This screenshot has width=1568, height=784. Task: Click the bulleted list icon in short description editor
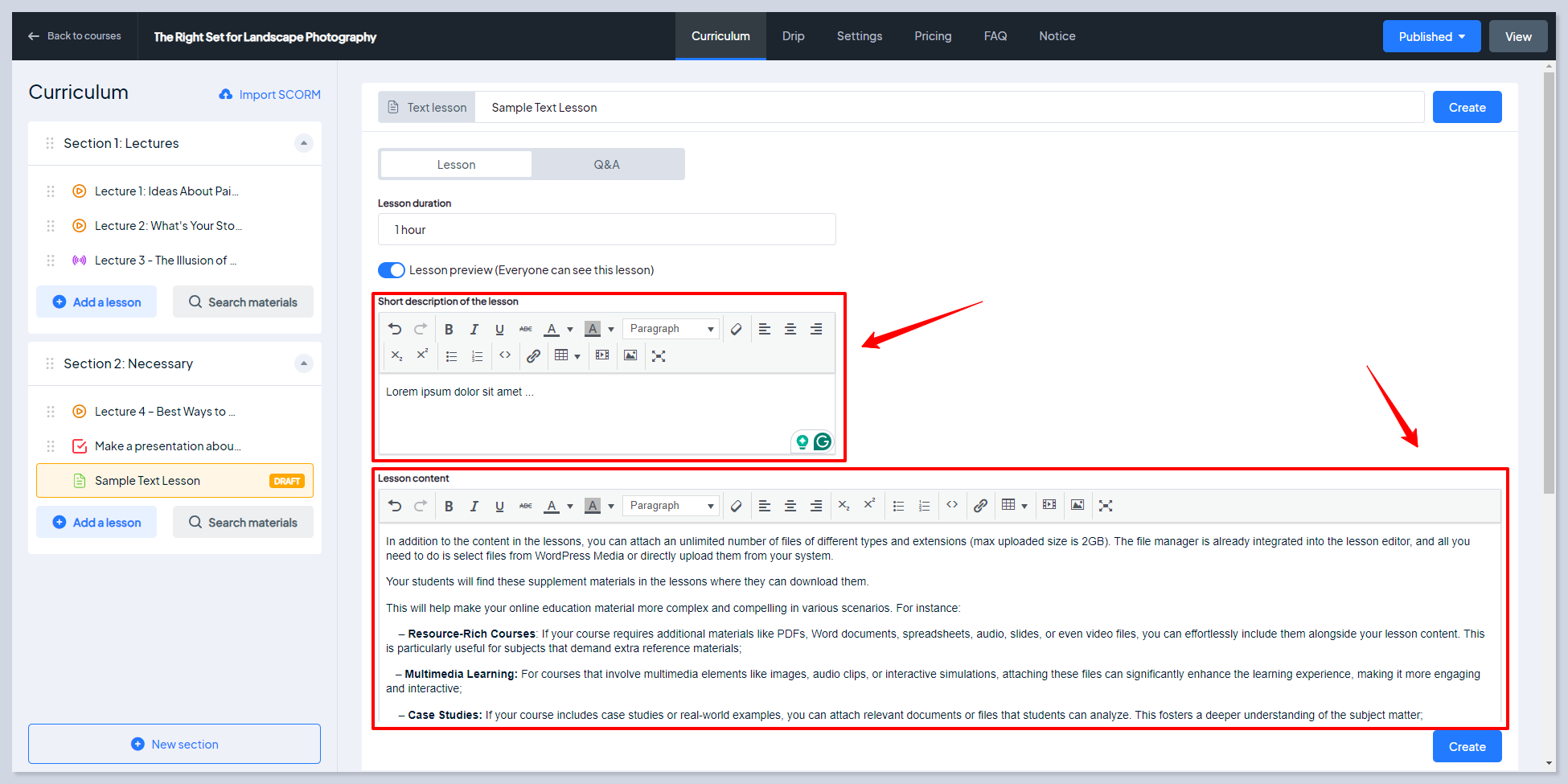click(x=452, y=356)
